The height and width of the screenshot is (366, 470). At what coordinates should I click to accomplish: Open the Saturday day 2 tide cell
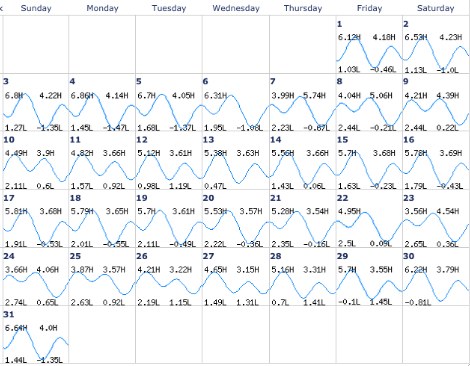click(436, 45)
